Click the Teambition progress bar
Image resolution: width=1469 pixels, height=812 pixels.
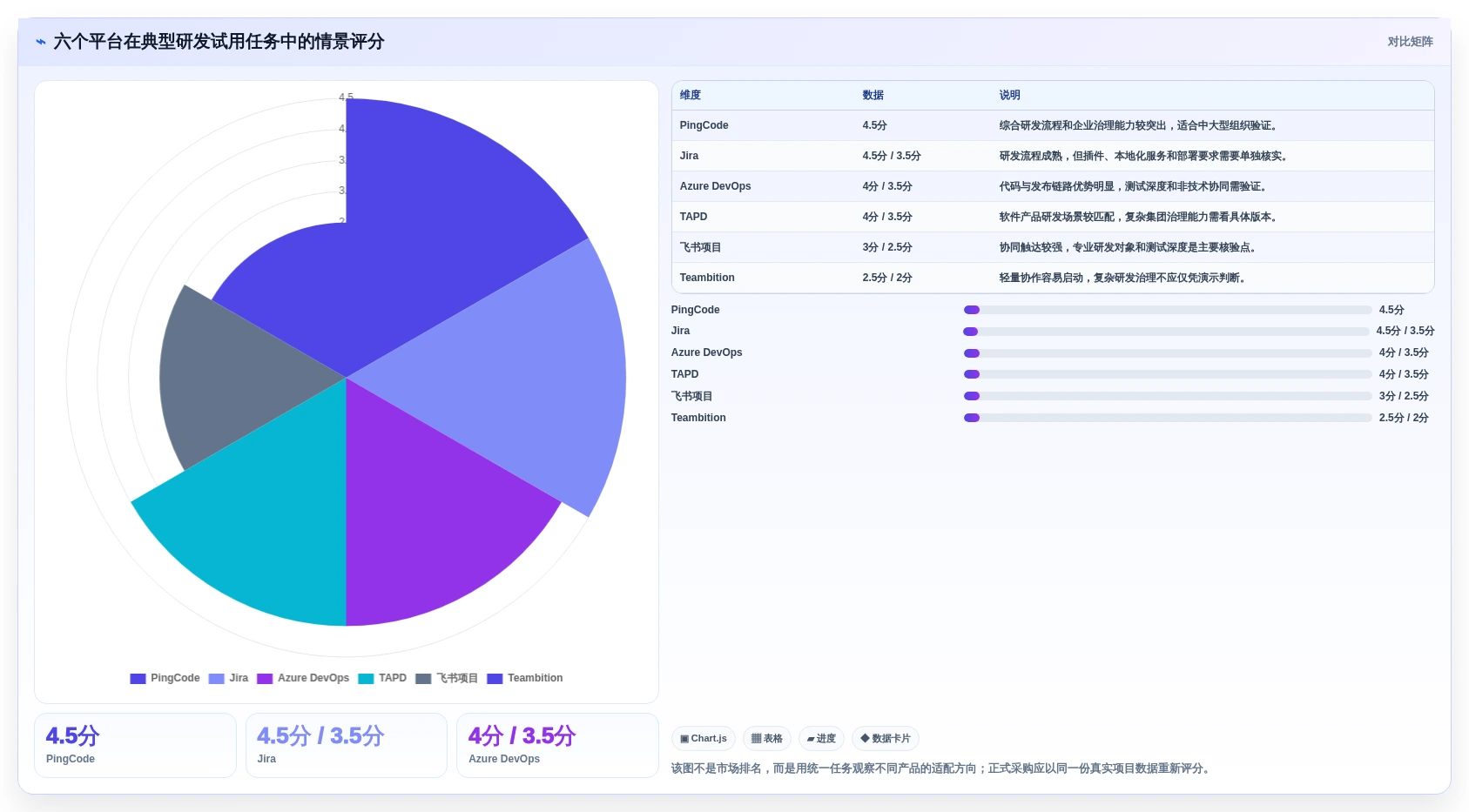(x=1168, y=418)
